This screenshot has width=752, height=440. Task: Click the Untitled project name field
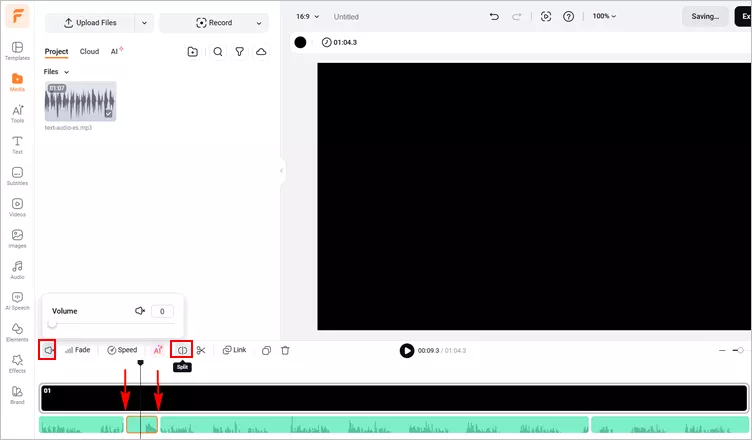346,16
